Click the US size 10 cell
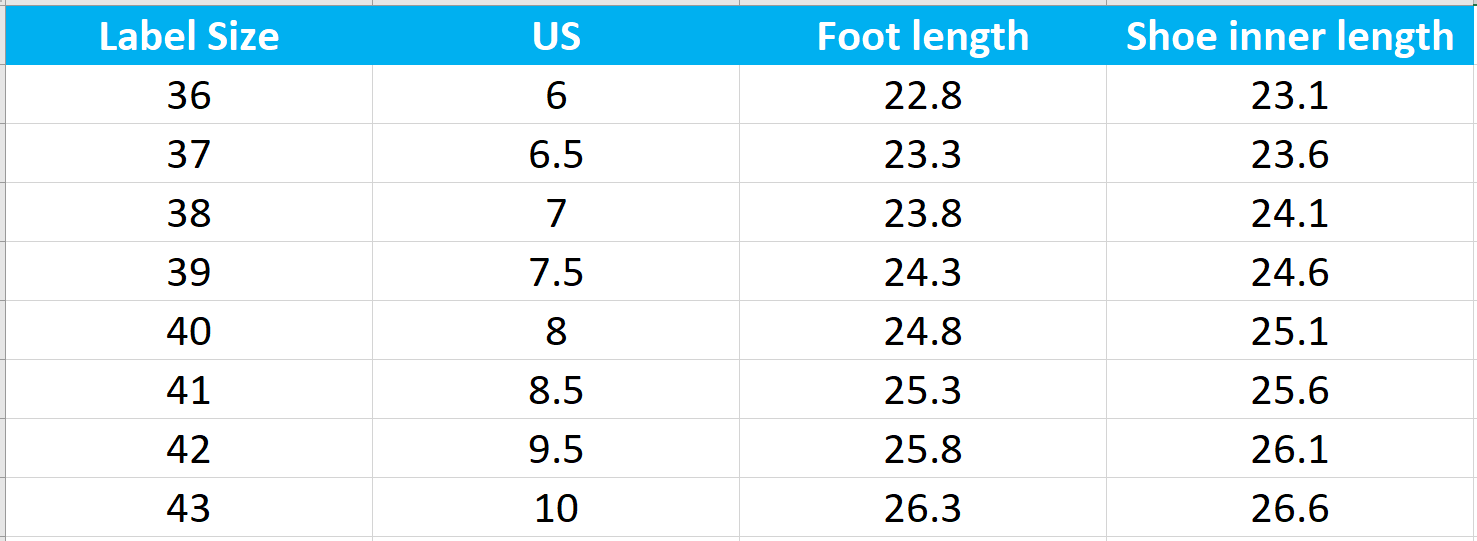The width and height of the screenshot is (1477, 541). tap(556, 508)
